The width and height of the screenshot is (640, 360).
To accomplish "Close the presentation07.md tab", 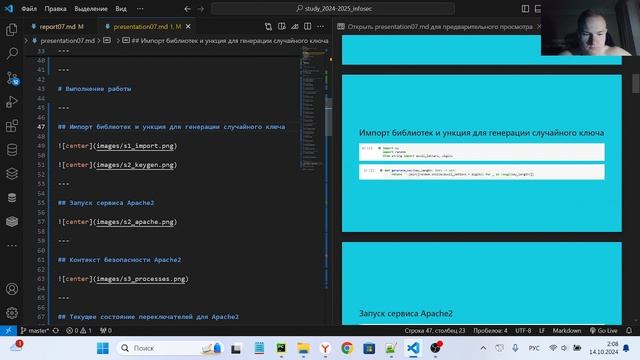I will point(188,27).
